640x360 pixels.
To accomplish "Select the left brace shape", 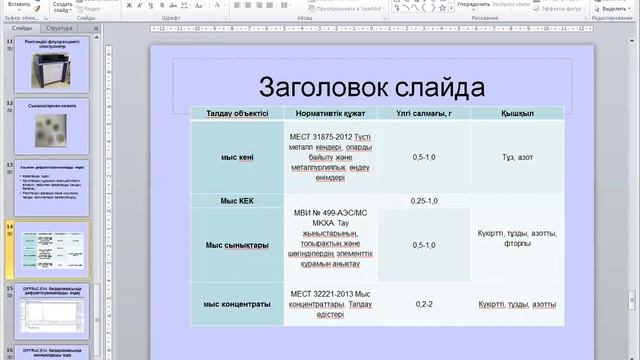I will pyautogui.click(x=424, y=8).
